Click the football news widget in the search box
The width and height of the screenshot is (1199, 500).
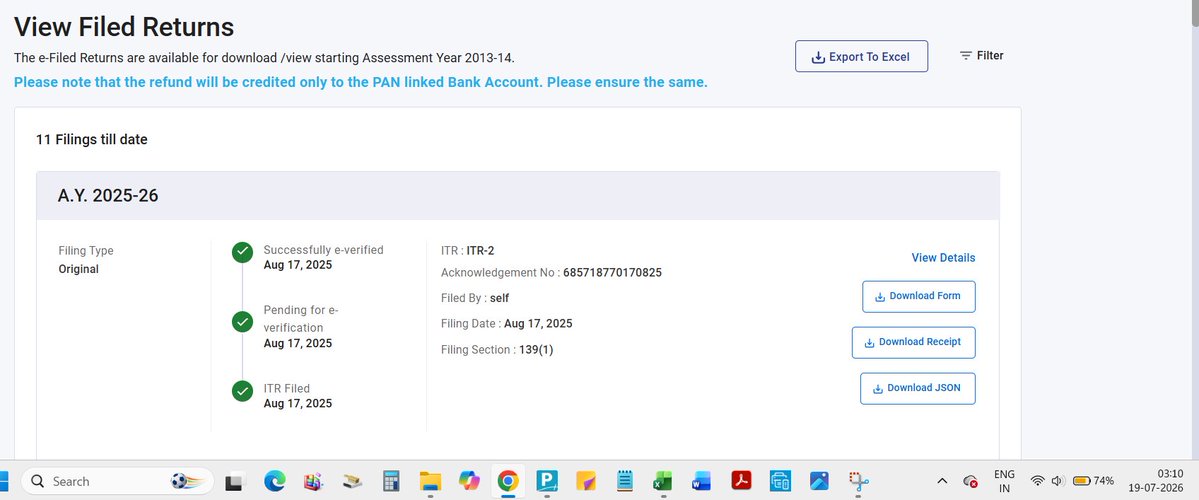point(187,482)
